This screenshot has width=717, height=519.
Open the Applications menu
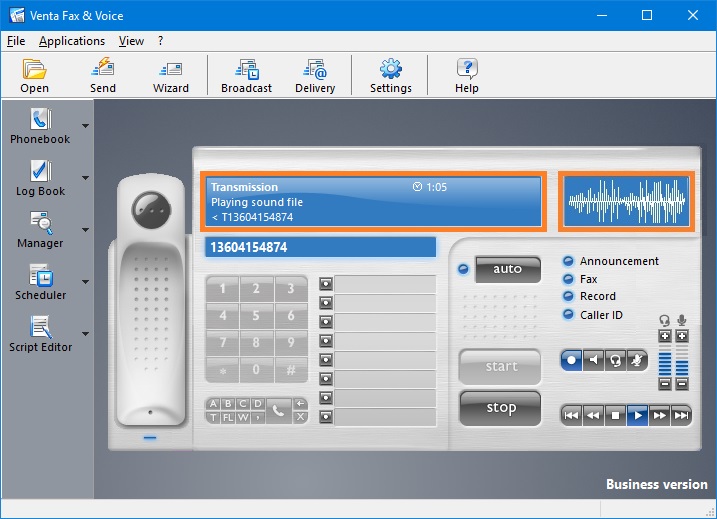(x=72, y=41)
